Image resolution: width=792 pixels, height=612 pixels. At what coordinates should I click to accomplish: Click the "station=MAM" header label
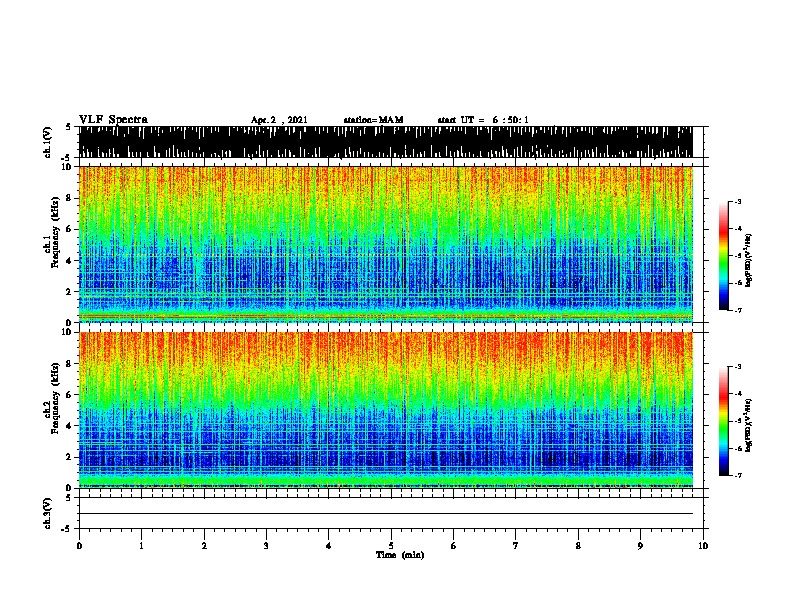[x=373, y=120]
